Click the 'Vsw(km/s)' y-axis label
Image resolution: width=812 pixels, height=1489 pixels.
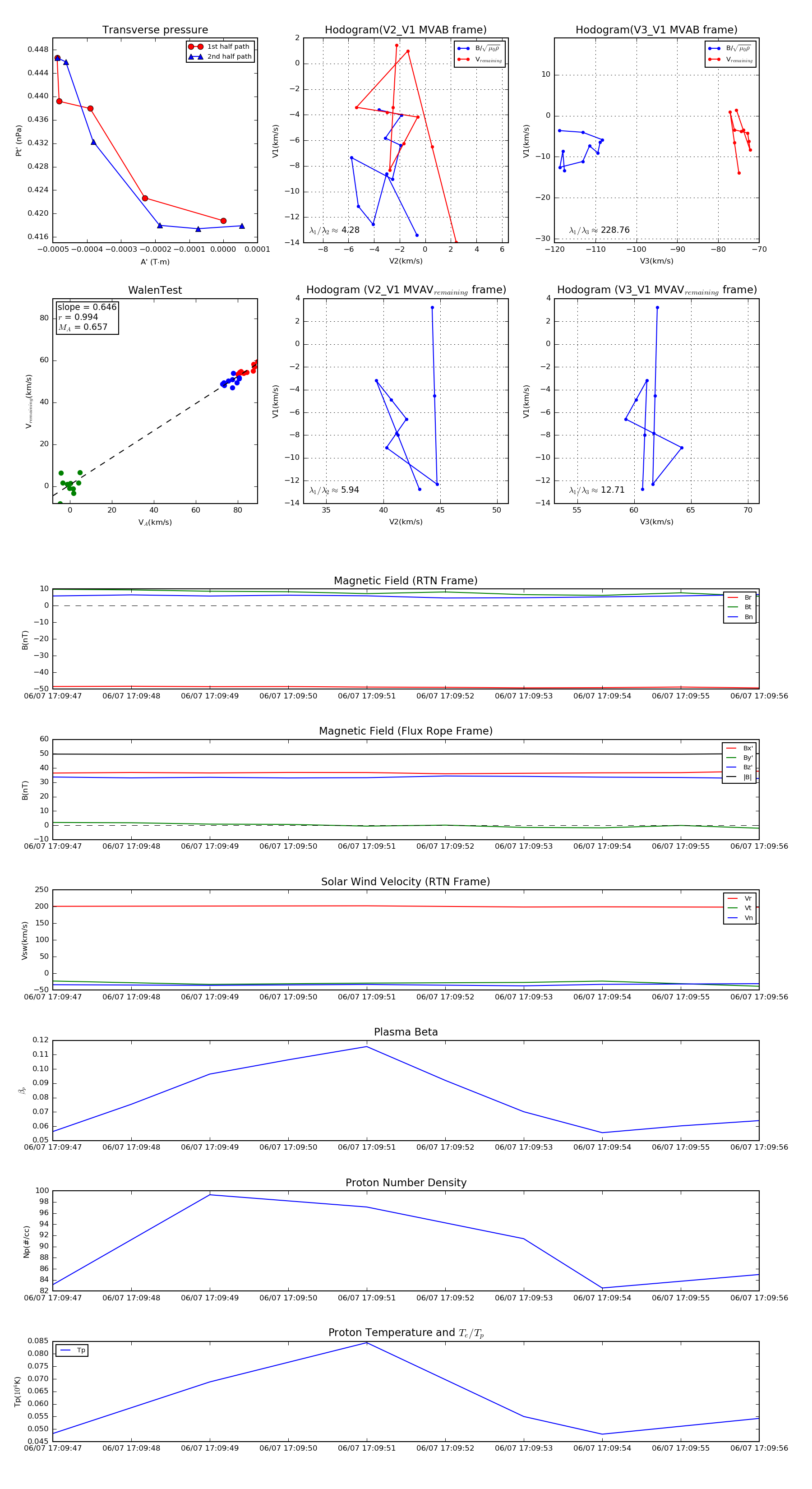(24, 941)
